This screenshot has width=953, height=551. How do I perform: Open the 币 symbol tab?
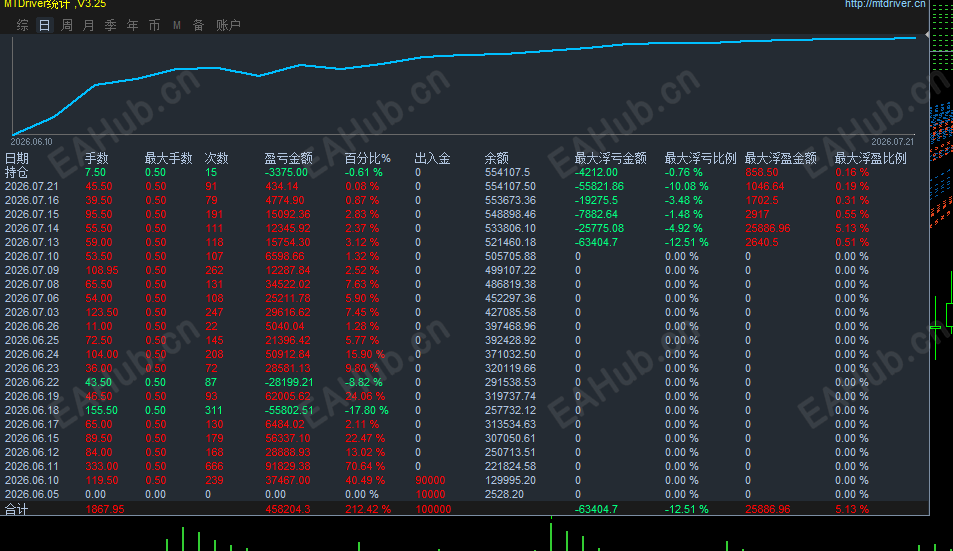(154, 25)
